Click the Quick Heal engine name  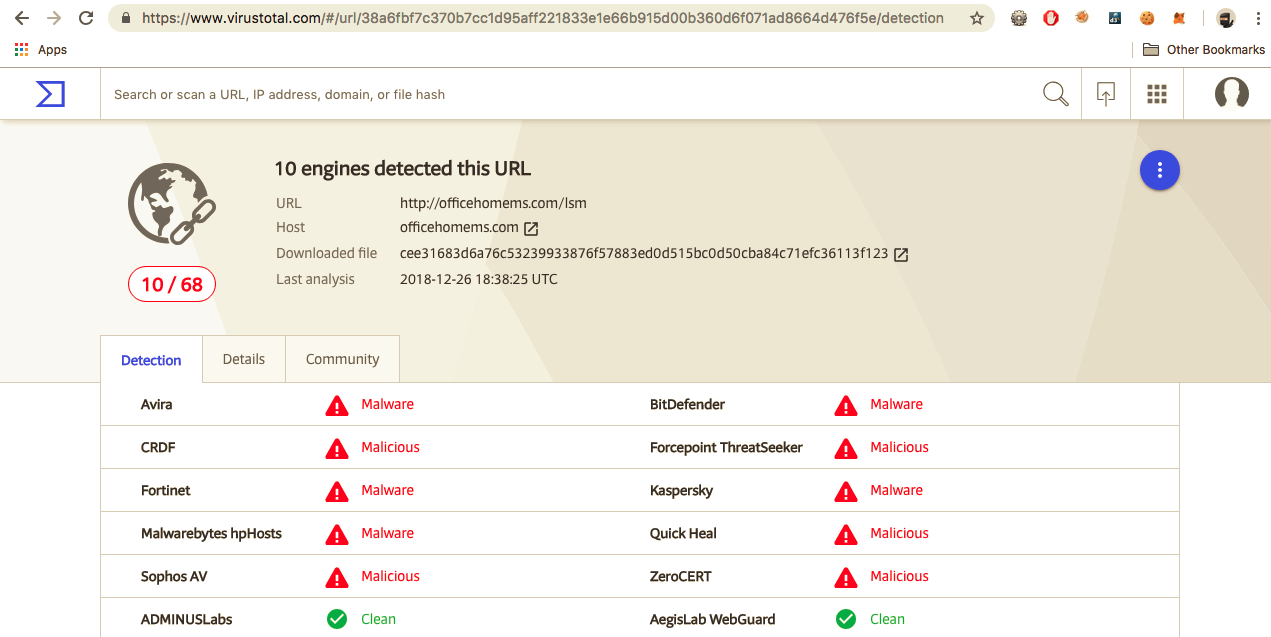click(x=683, y=534)
